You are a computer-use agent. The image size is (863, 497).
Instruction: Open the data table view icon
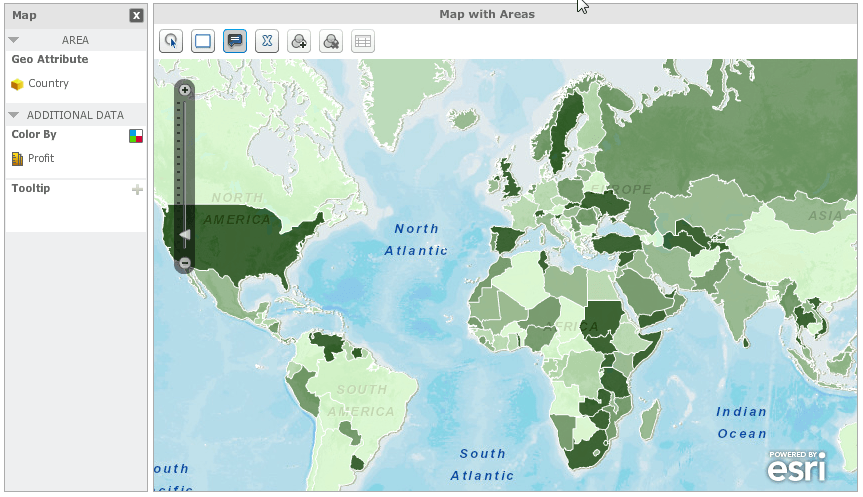(x=363, y=41)
